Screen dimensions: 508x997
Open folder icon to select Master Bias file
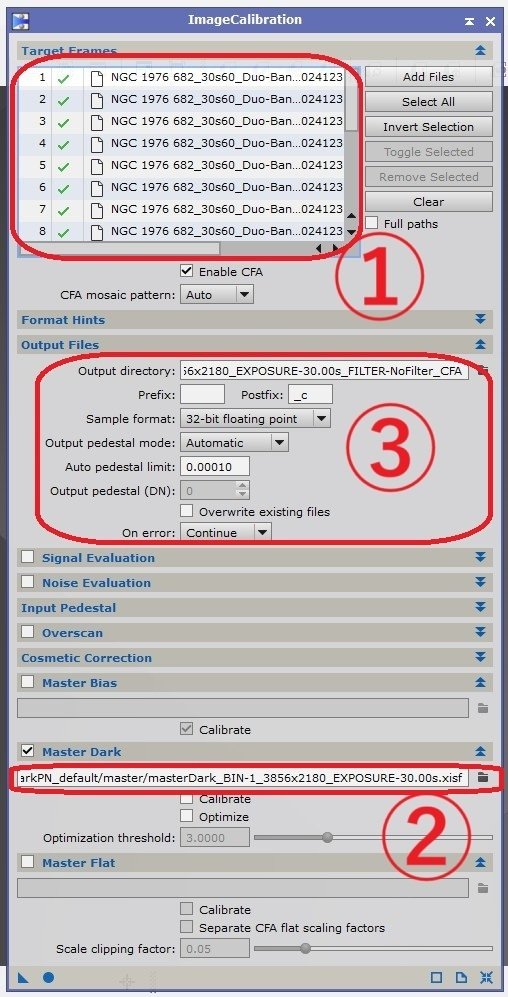(483, 708)
